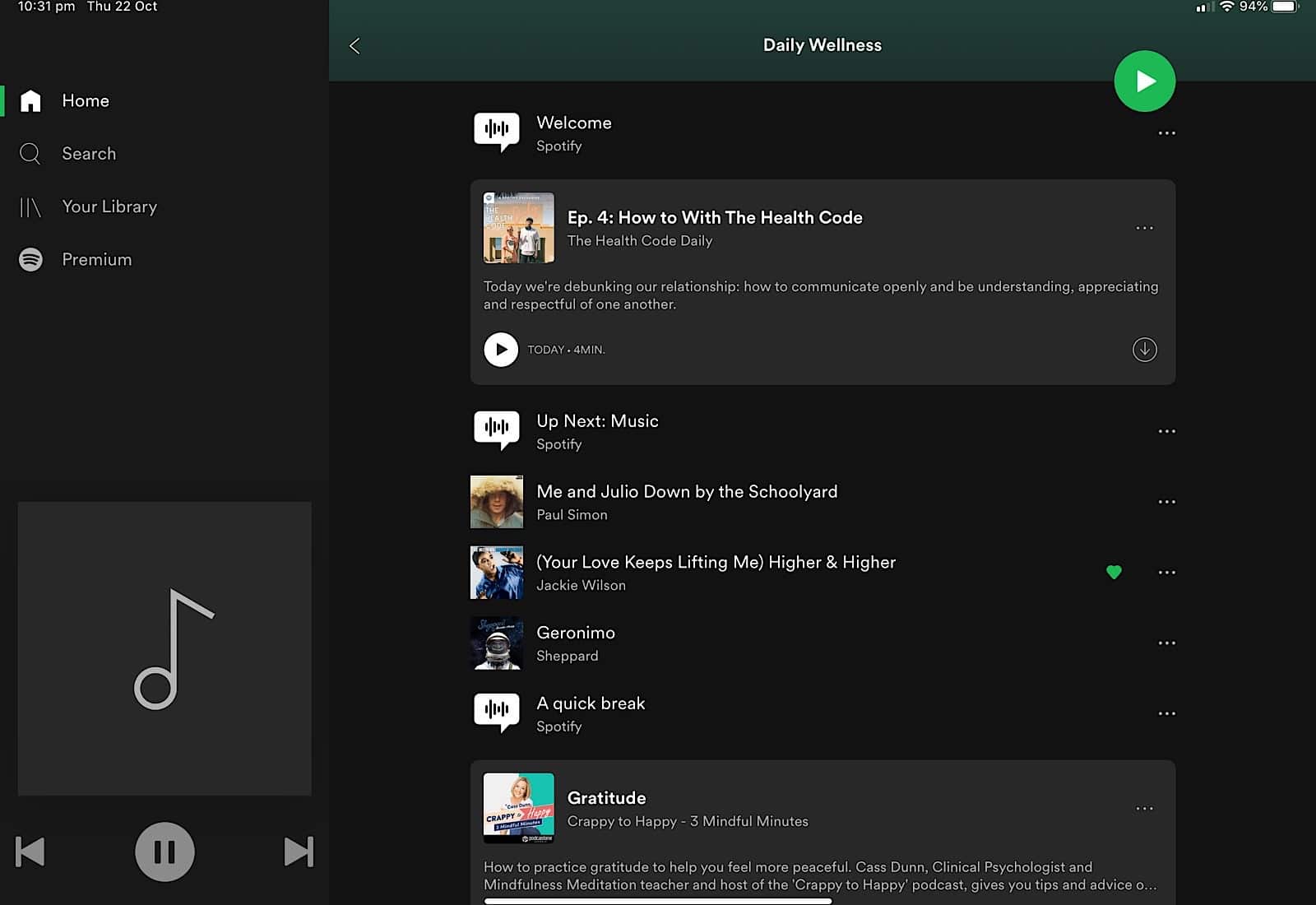1316x905 pixels.
Task: Select Home in the sidebar
Action: pyautogui.click(x=86, y=100)
